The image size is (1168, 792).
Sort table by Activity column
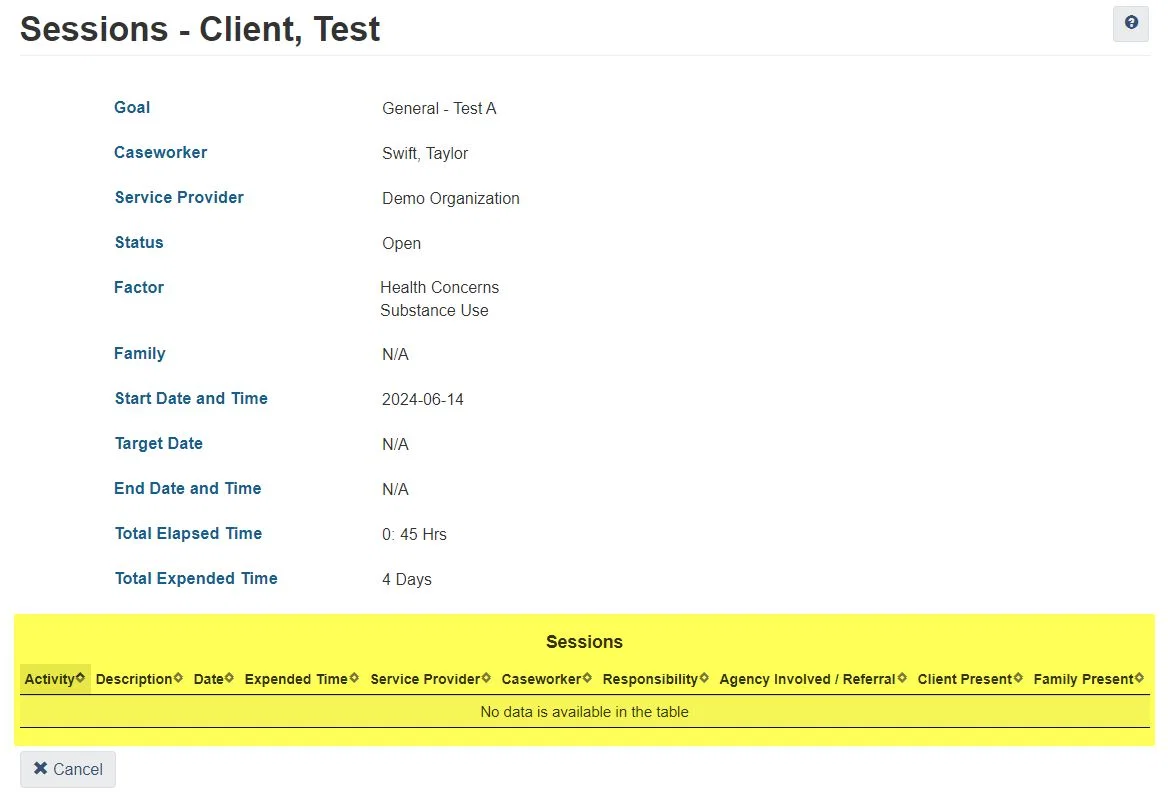coord(55,679)
